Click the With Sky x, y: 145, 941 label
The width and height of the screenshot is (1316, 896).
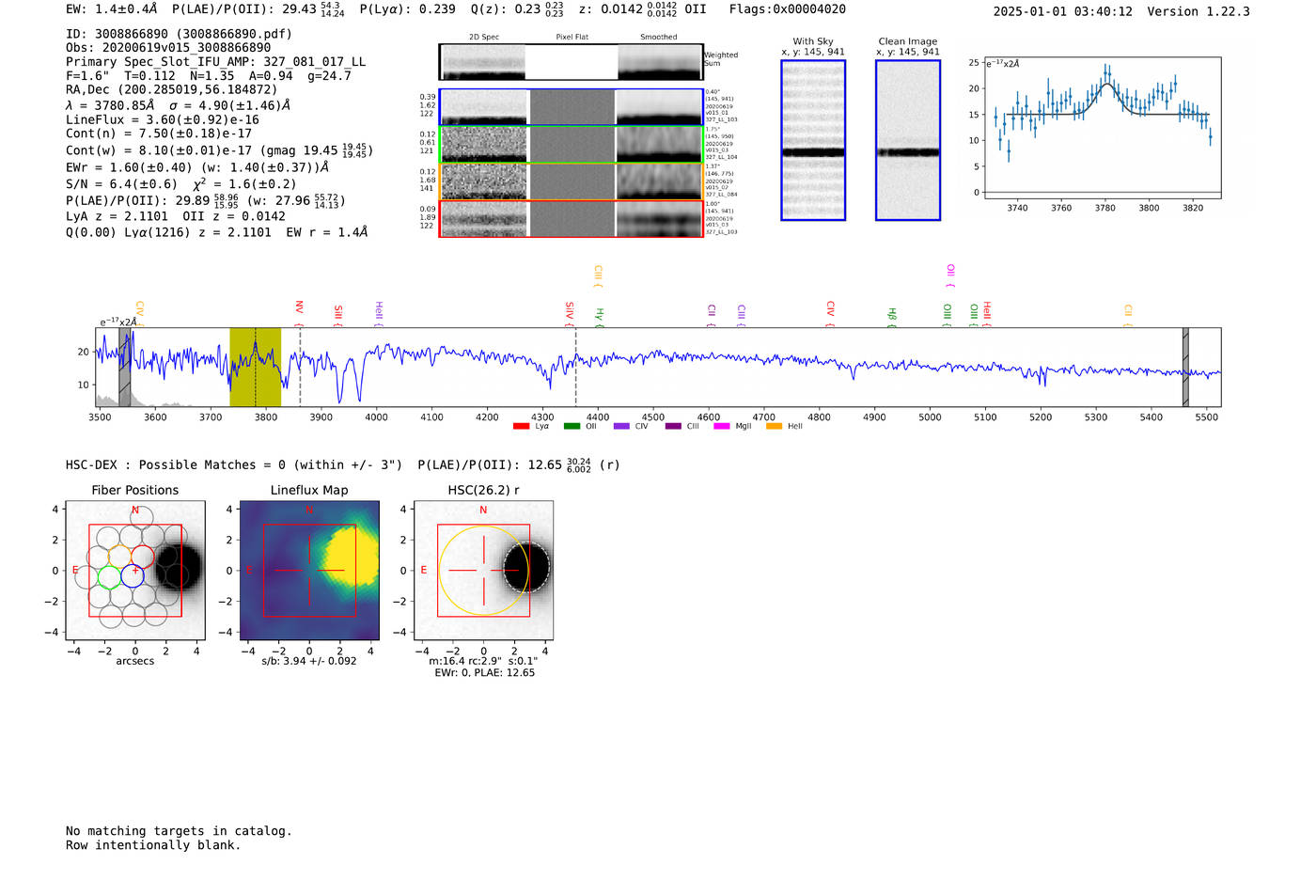coord(813,47)
